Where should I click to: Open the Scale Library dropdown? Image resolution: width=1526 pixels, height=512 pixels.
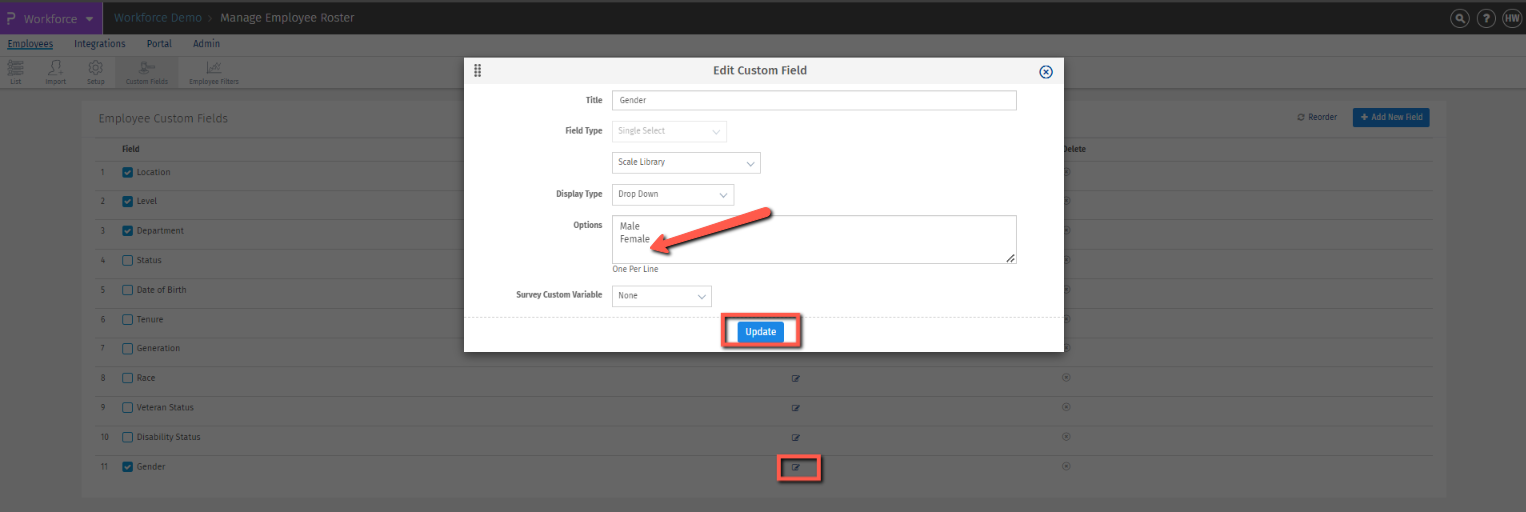pos(686,162)
